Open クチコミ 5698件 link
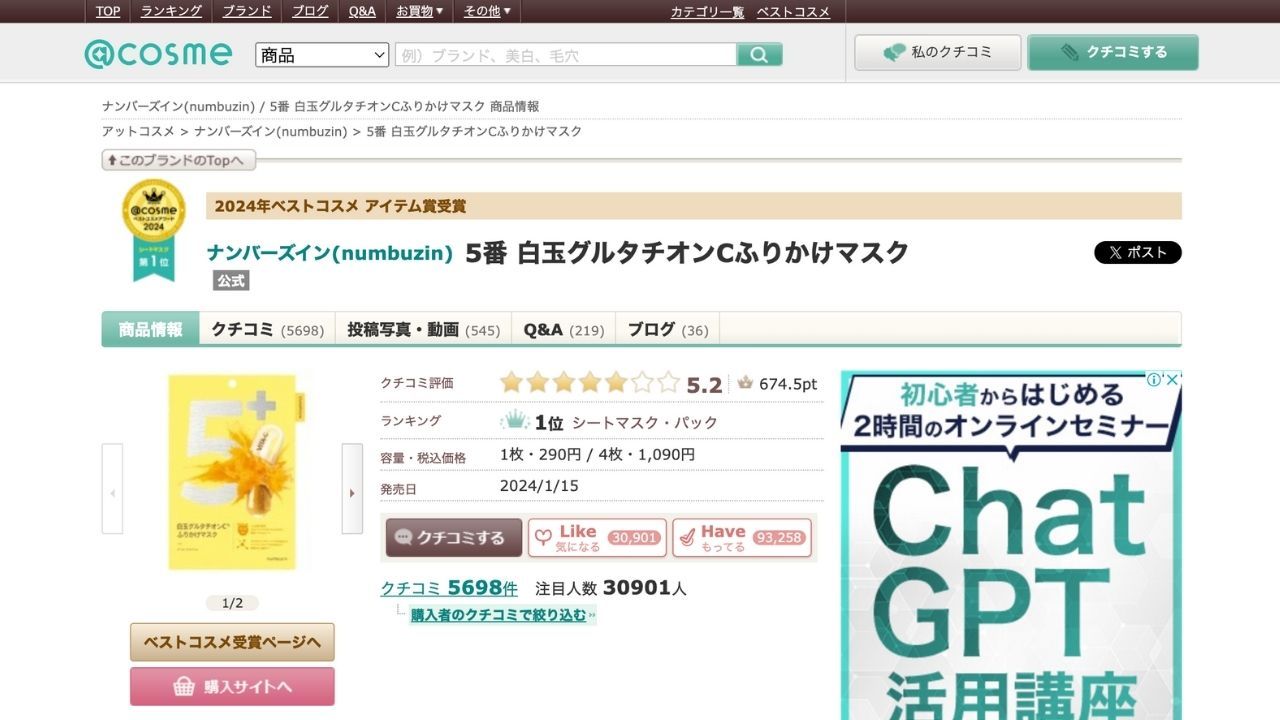Viewport: 1280px width, 720px height. click(449, 588)
